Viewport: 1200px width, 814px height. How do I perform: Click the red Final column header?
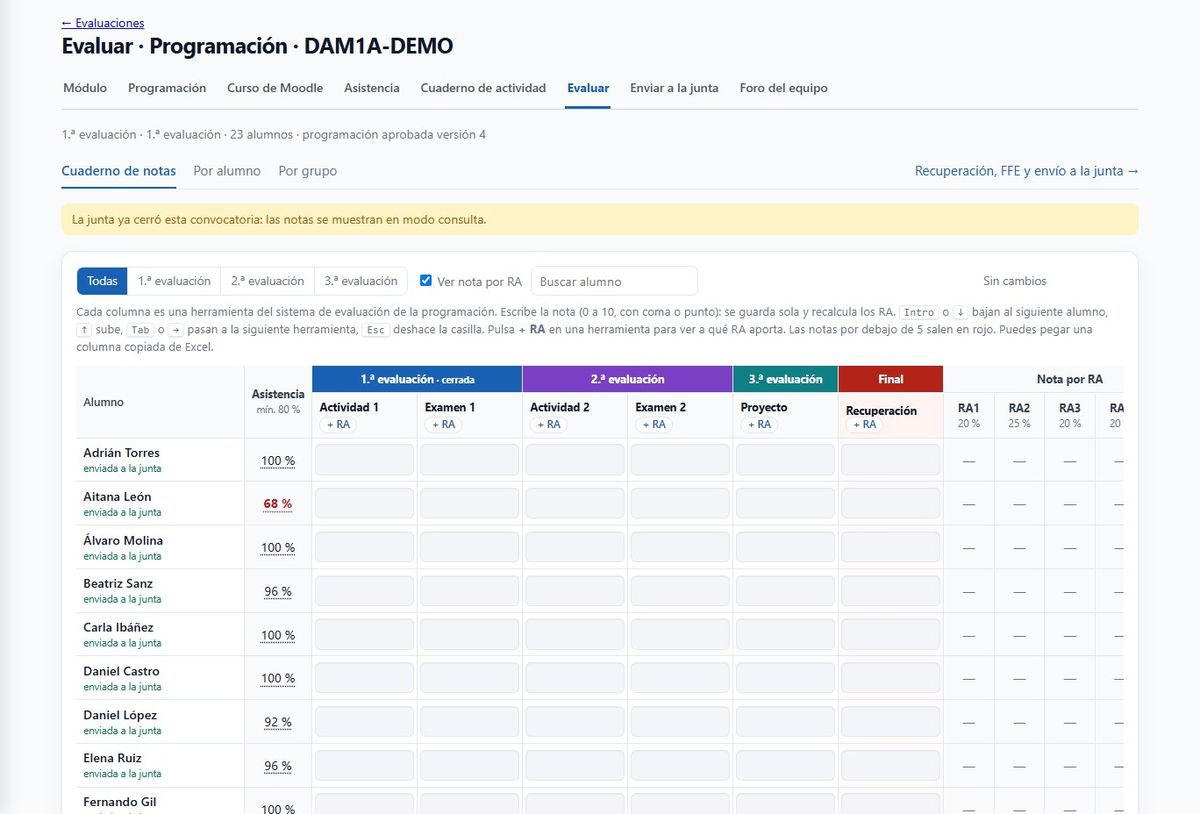(890, 379)
